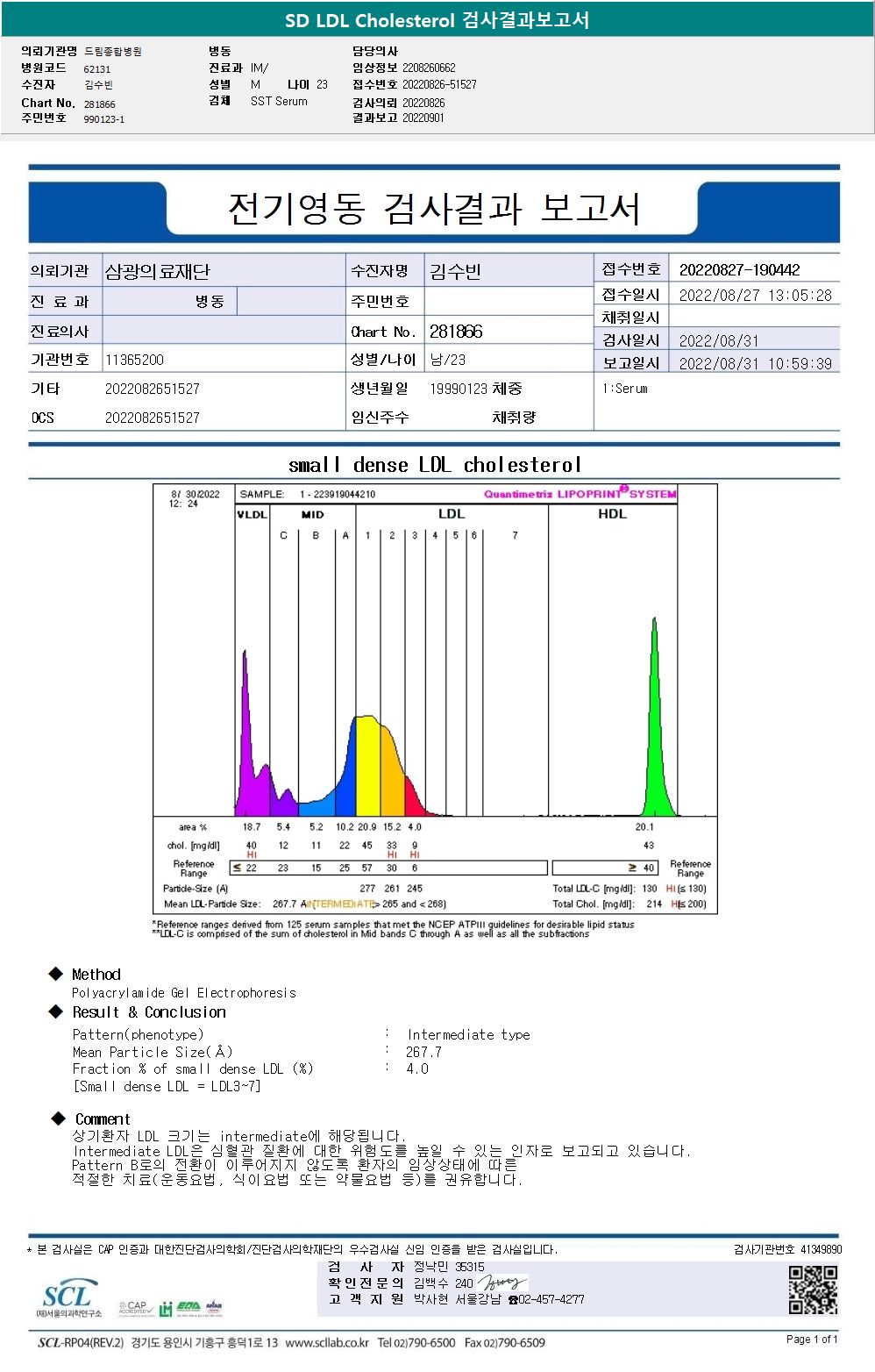Click the Quantimetrix Lipoprint System logo
This screenshot has width=875, height=1372.
(x=580, y=493)
